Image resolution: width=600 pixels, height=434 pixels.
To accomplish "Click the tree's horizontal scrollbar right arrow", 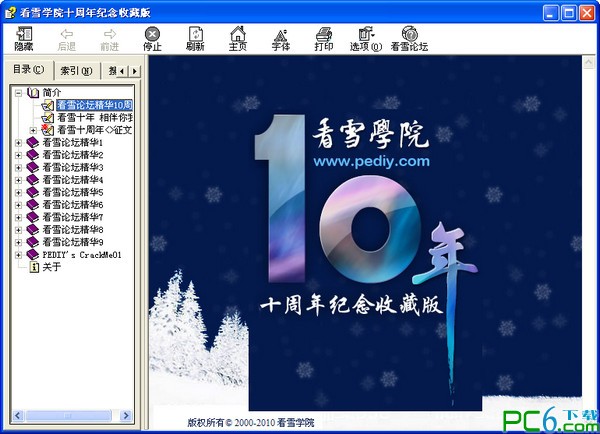I will (x=126, y=416).
